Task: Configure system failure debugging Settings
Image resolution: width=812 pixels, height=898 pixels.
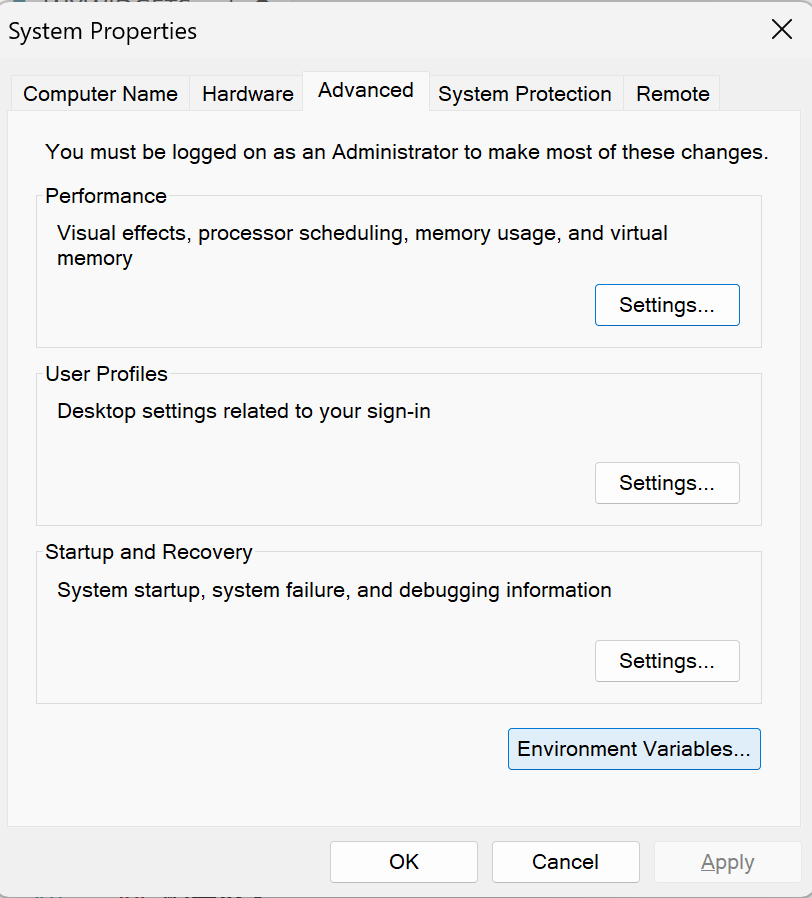Action: tap(667, 661)
